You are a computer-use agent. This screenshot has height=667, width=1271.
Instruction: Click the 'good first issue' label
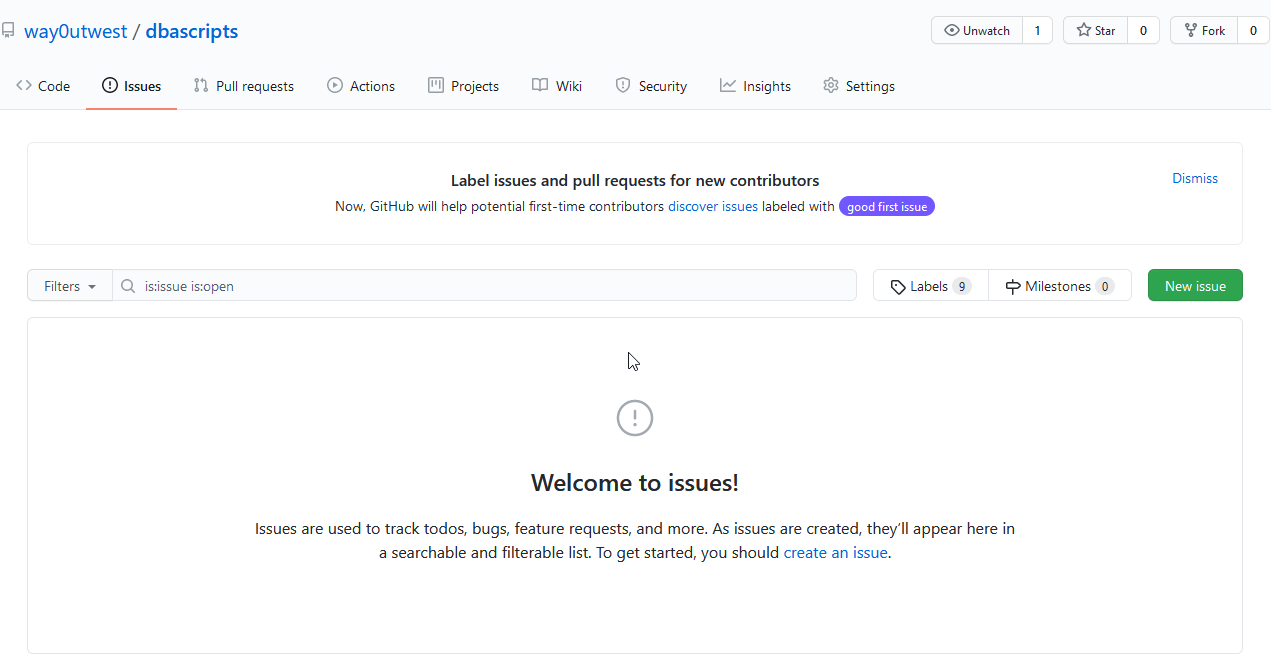(x=887, y=207)
